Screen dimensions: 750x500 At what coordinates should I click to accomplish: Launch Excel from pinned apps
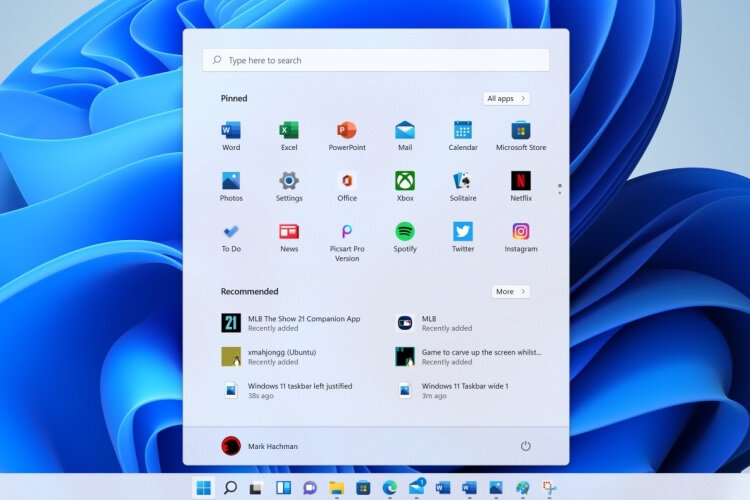click(289, 136)
